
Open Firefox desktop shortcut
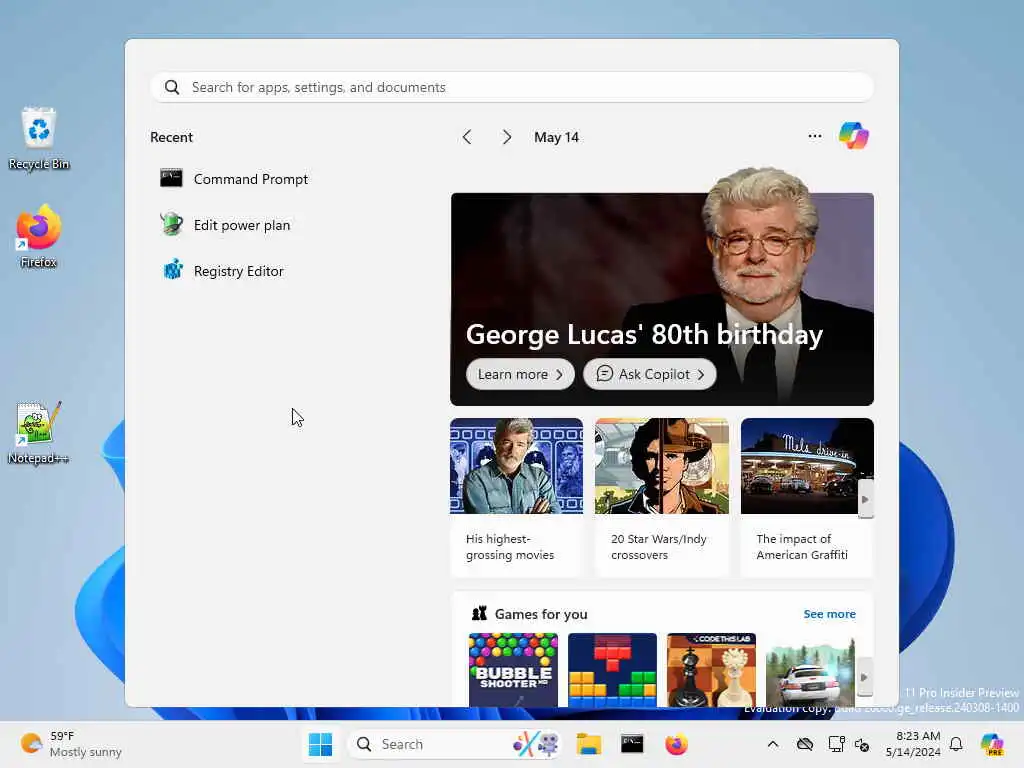(39, 236)
